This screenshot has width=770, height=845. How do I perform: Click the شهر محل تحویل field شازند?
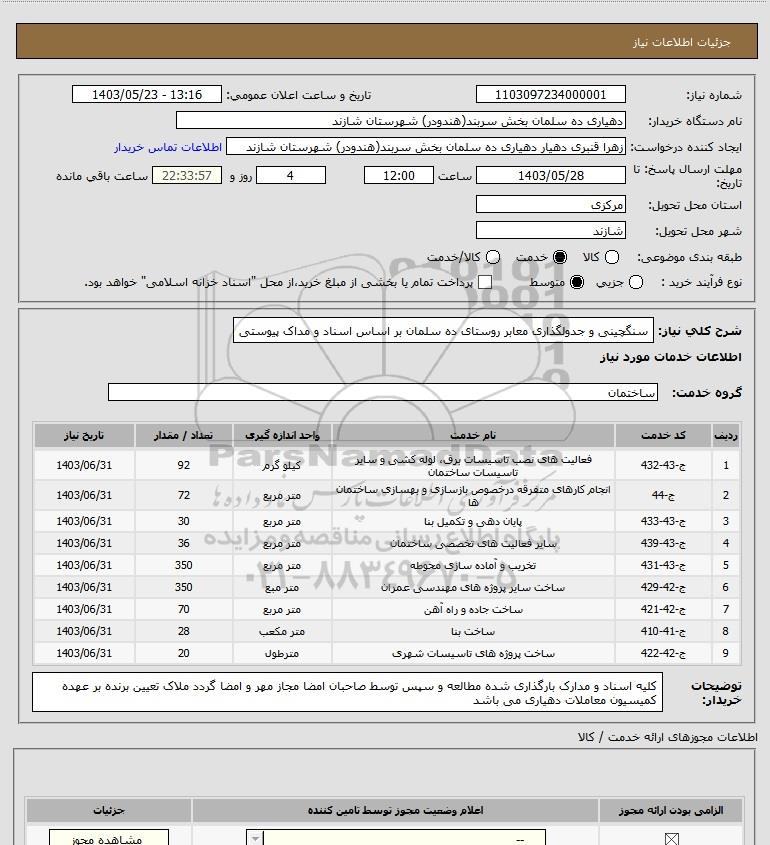(x=551, y=231)
